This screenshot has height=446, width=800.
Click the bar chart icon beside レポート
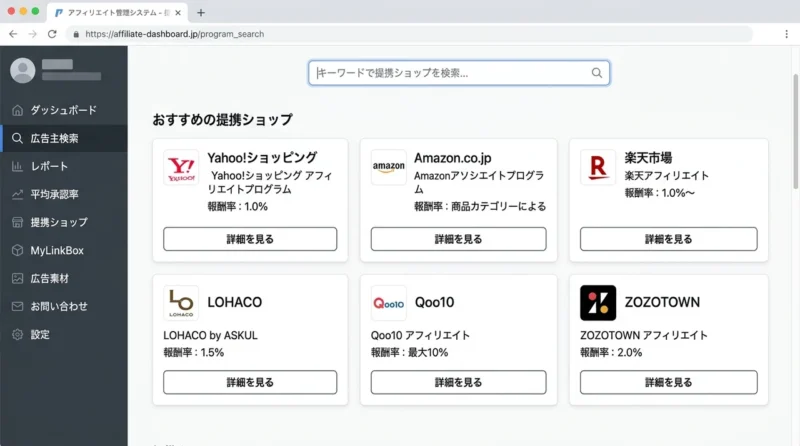(x=17, y=166)
